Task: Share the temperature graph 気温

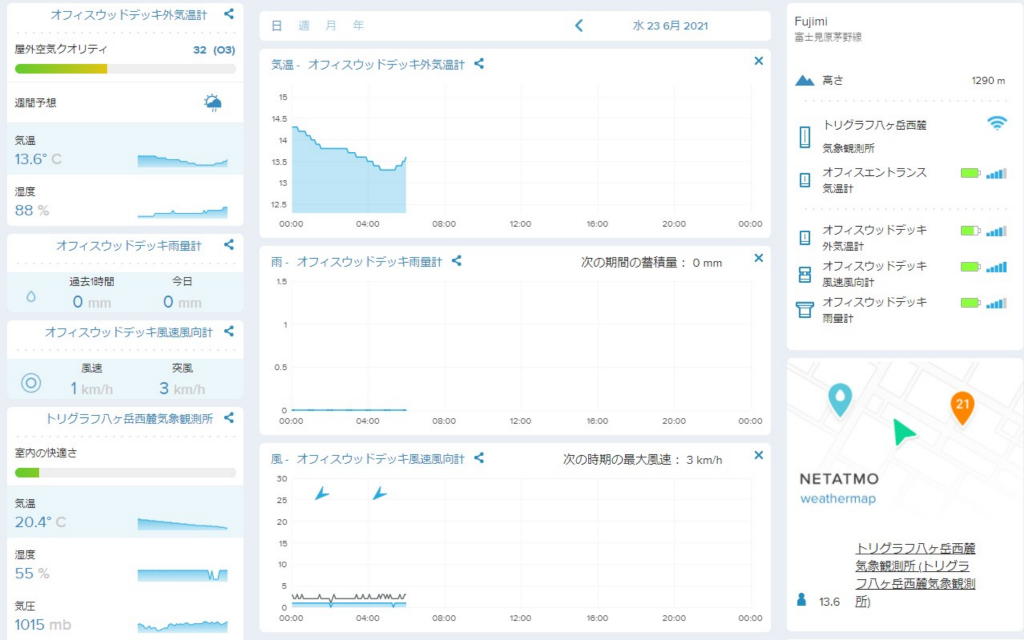Action: click(x=479, y=64)
